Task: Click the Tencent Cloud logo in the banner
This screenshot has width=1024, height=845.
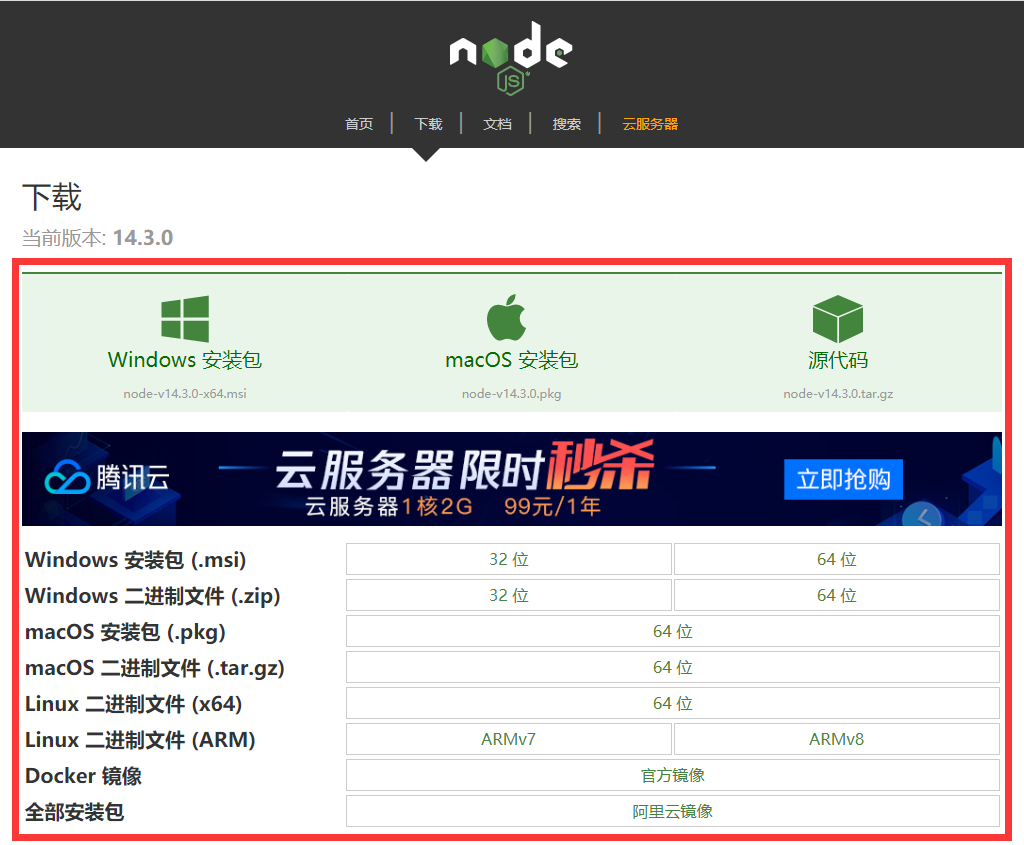Action: click(x=107, y=477)
